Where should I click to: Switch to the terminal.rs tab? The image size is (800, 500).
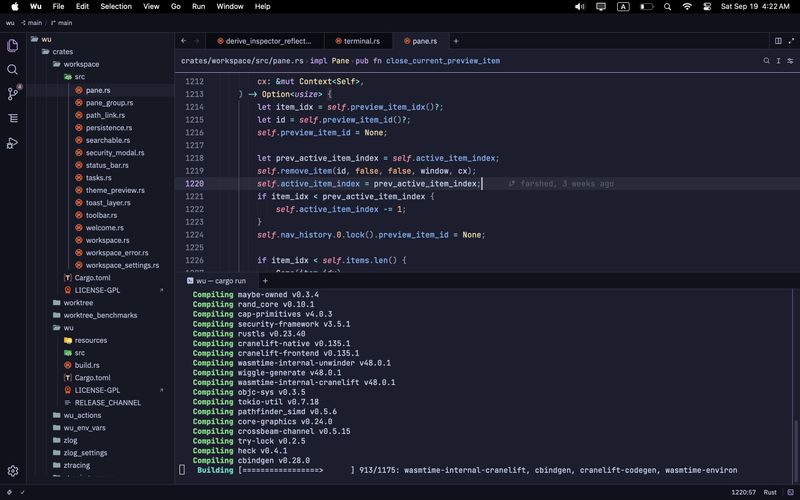[358, 41]
